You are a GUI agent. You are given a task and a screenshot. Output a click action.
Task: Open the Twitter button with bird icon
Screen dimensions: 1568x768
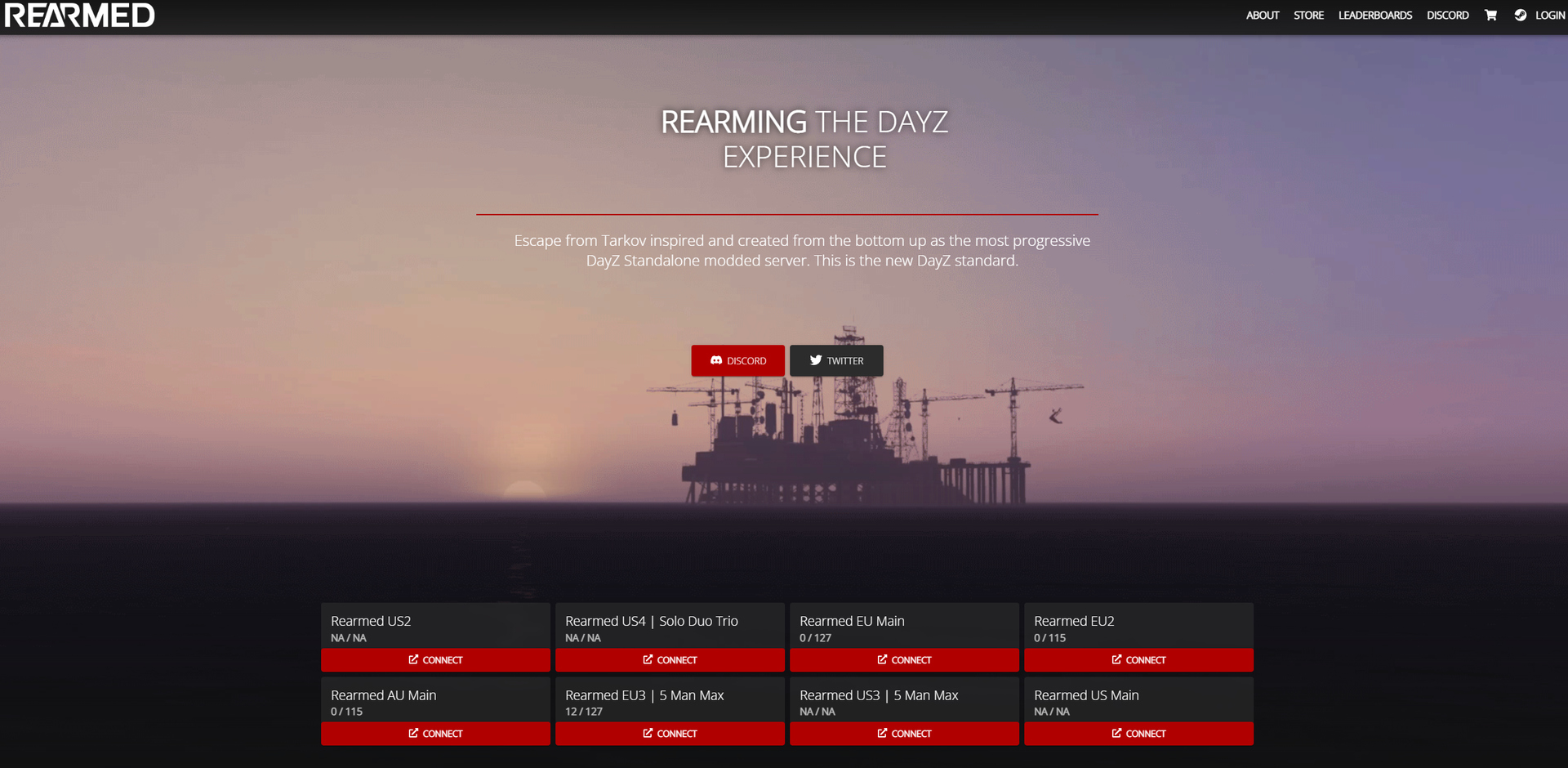(x=836, y=360)
